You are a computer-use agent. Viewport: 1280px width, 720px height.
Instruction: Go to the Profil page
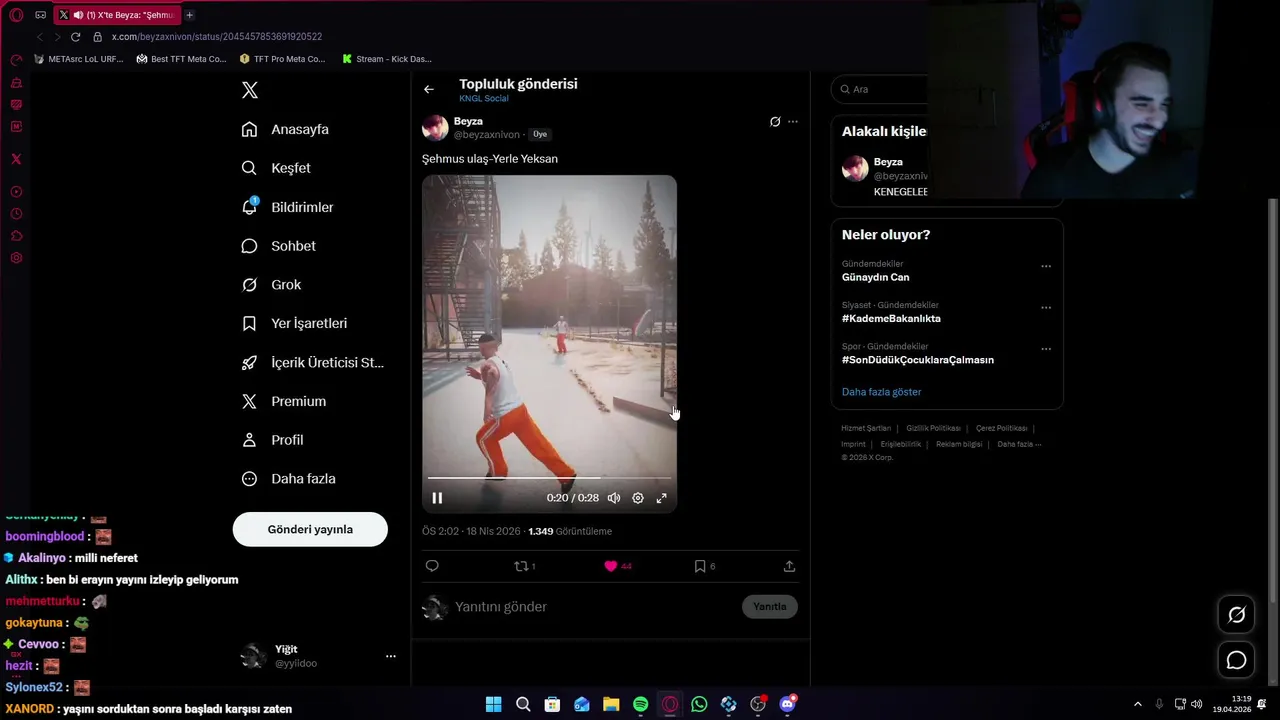(x=272, y=440)
